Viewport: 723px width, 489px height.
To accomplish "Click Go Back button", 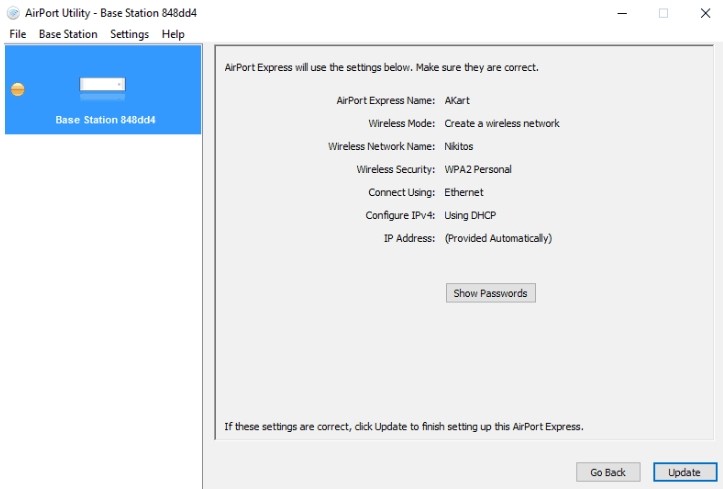I will pos(608,472).
